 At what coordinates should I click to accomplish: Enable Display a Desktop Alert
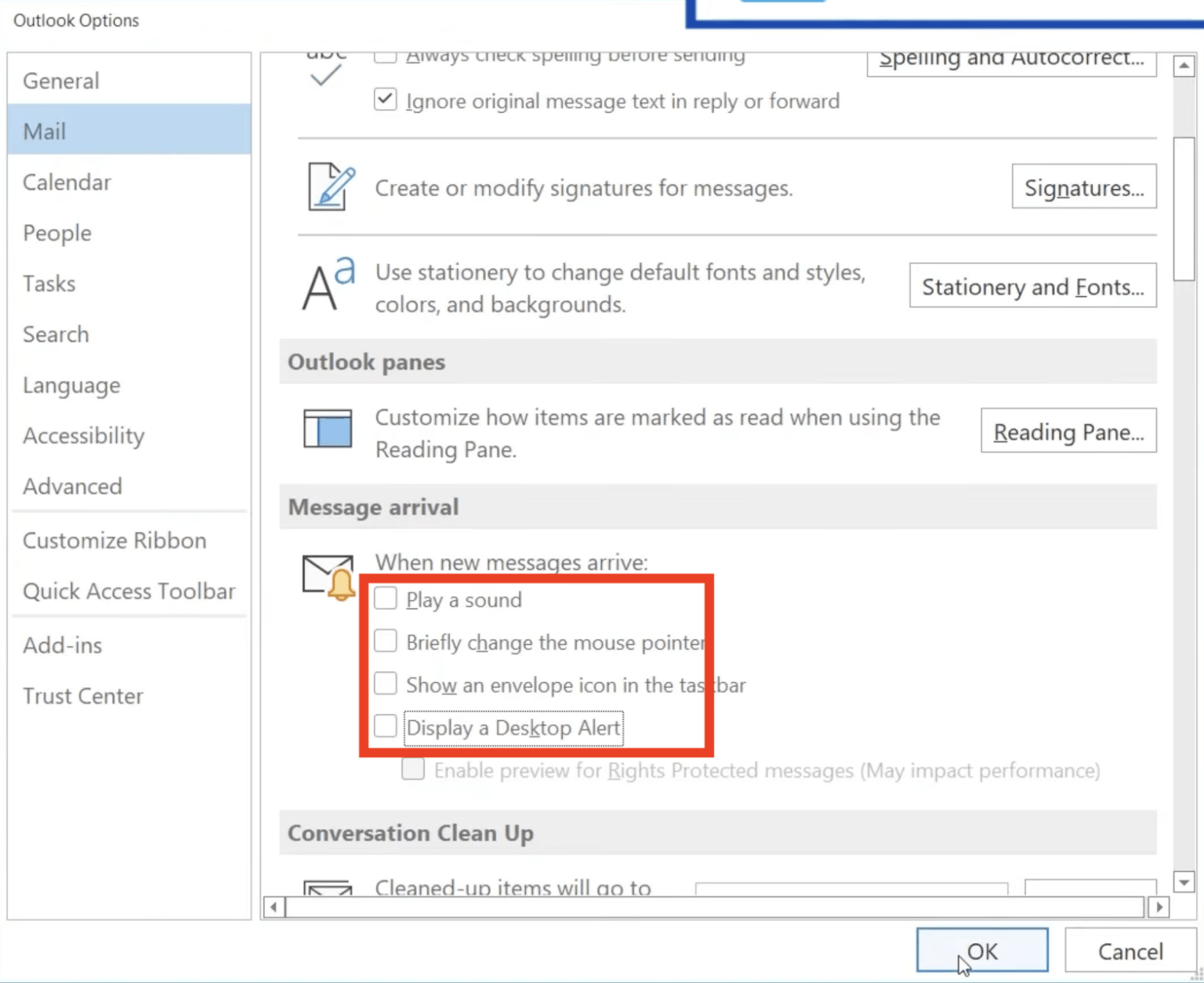[x=385, y=726]
